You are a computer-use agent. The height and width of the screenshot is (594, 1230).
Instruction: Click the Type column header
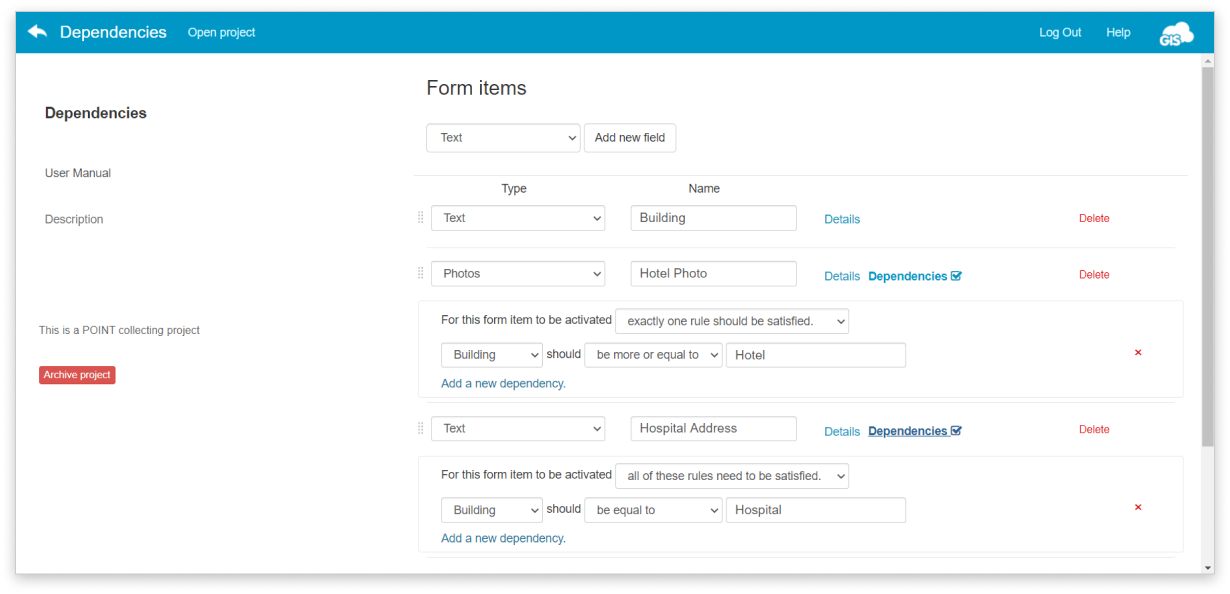pos(514,188)
